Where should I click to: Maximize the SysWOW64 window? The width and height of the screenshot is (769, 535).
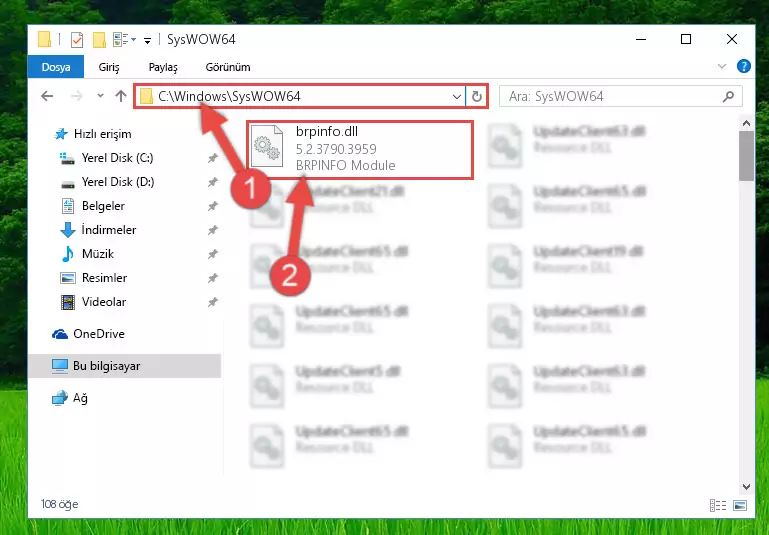point(686,39)
